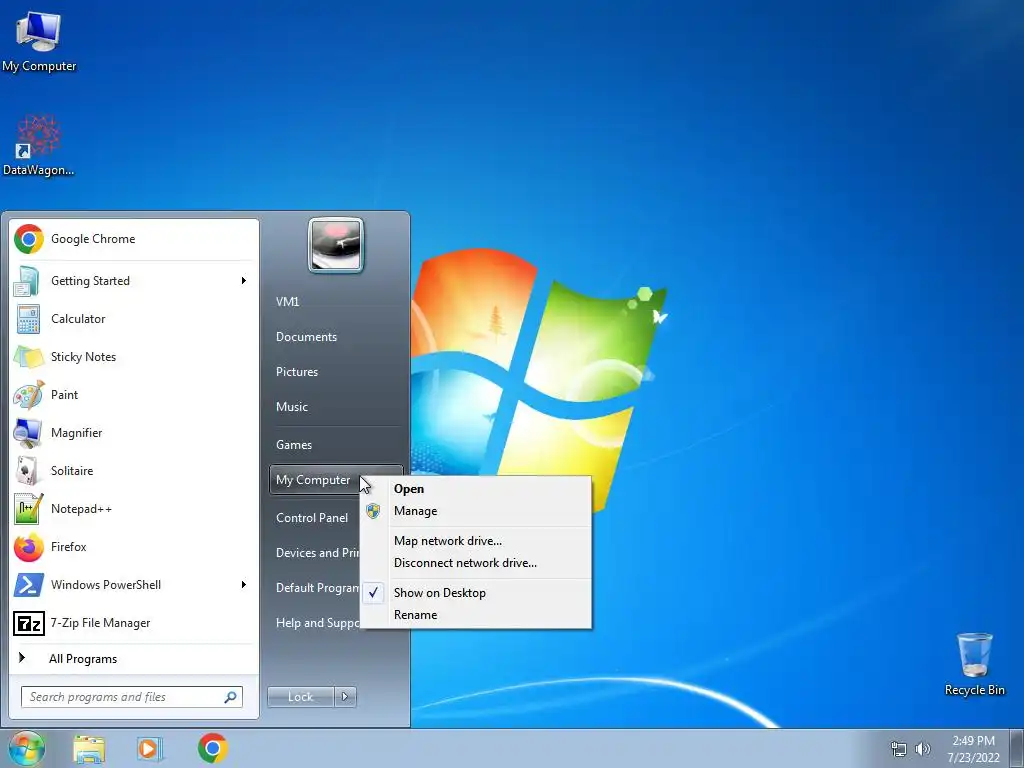Open the network tray icon
The height and width of the screenshot is (768, 1024).
click(x=899, y=749)
